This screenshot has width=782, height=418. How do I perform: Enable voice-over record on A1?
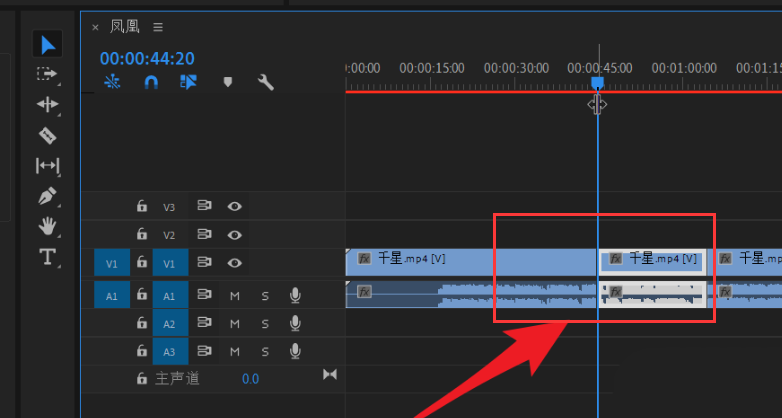pyautogui.click(x=295, y=295)
